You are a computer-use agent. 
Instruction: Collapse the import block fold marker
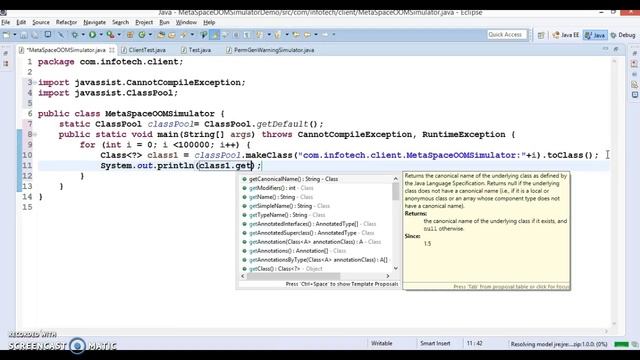point(35,82)
